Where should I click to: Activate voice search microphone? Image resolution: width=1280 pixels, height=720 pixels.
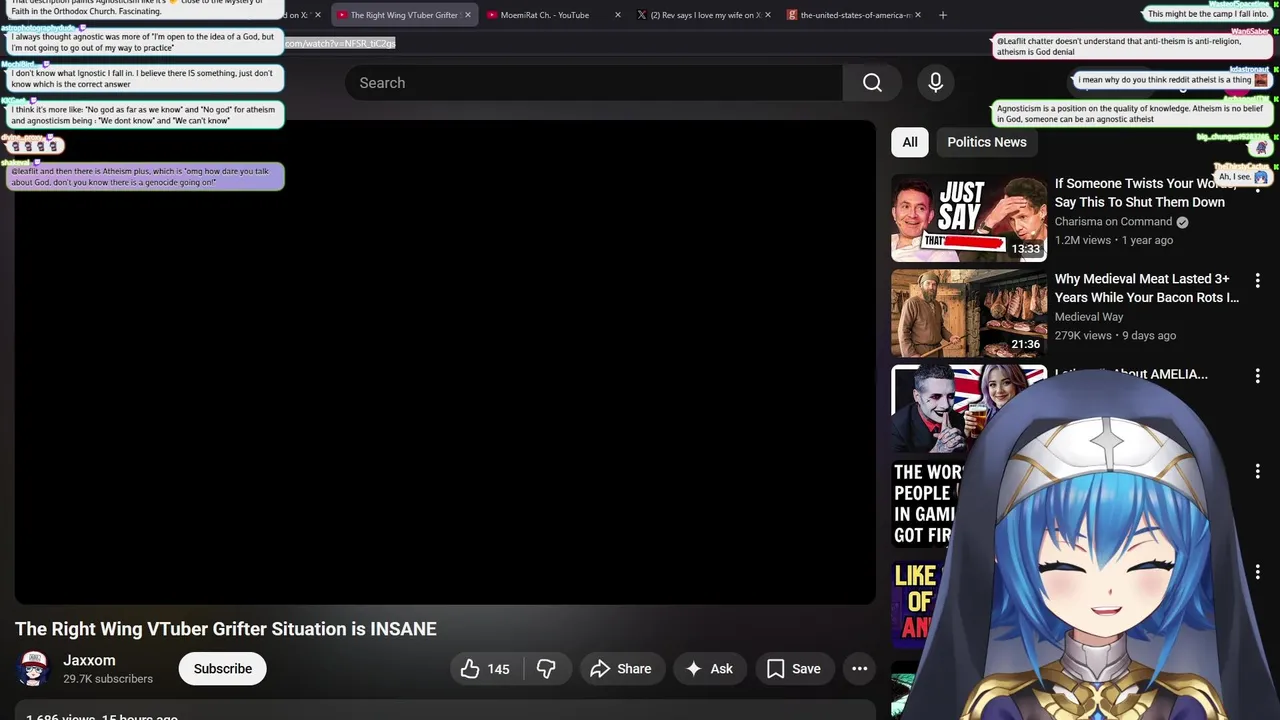[x=935, y=83]
